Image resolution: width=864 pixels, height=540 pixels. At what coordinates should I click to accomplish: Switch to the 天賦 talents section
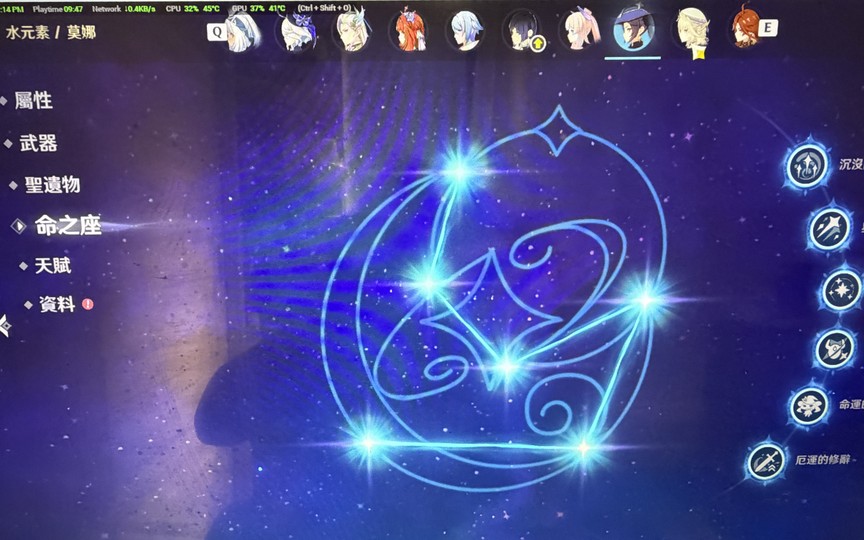tap(53, 266)
